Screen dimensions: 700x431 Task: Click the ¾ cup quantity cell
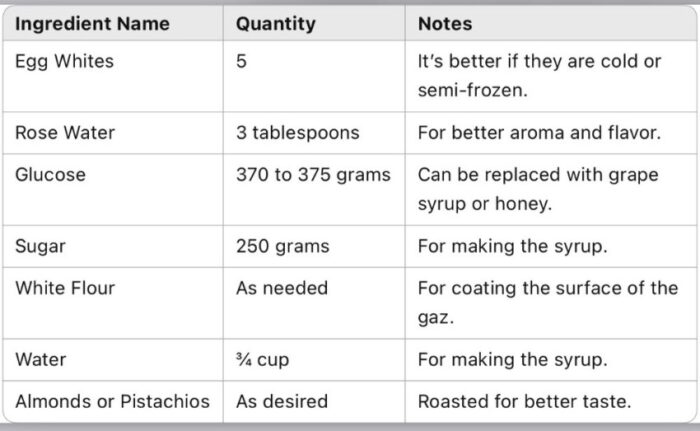(262, 359)
